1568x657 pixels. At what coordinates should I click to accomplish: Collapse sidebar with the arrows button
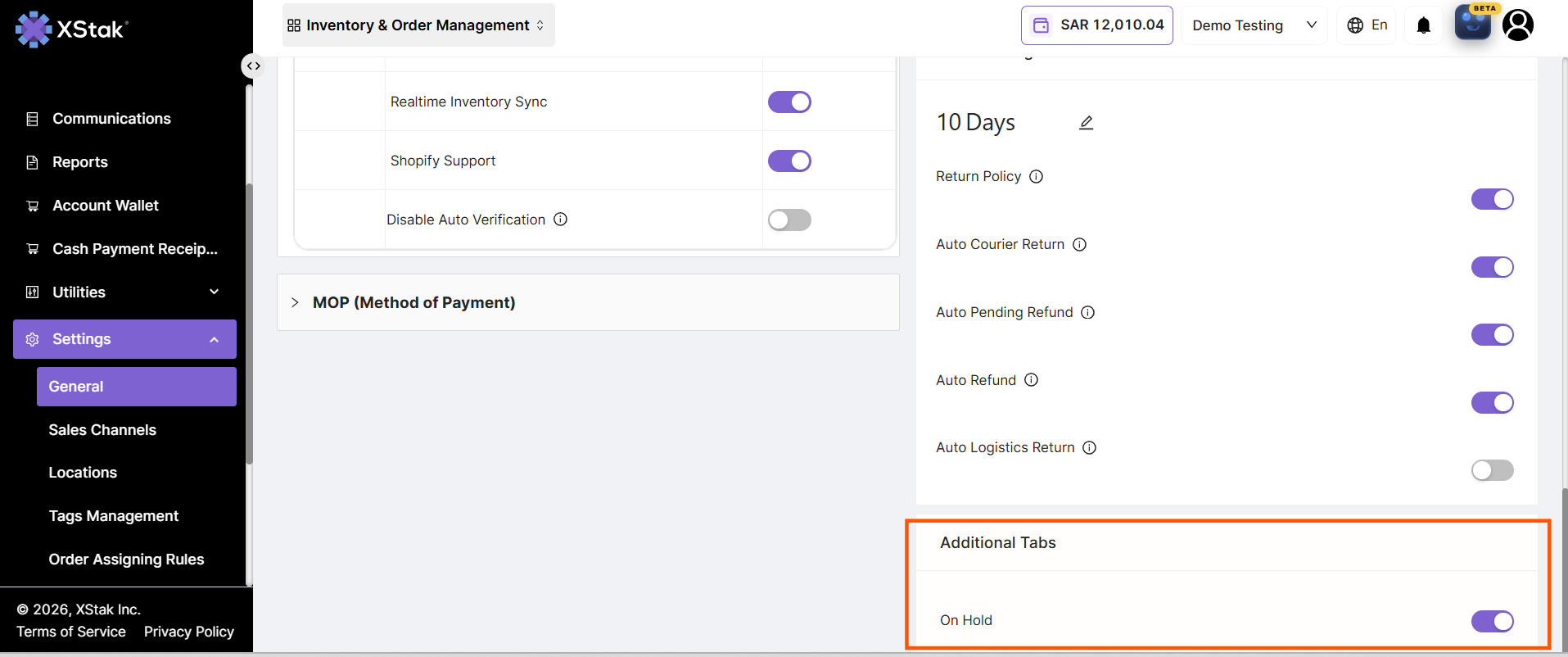[254, 66]
